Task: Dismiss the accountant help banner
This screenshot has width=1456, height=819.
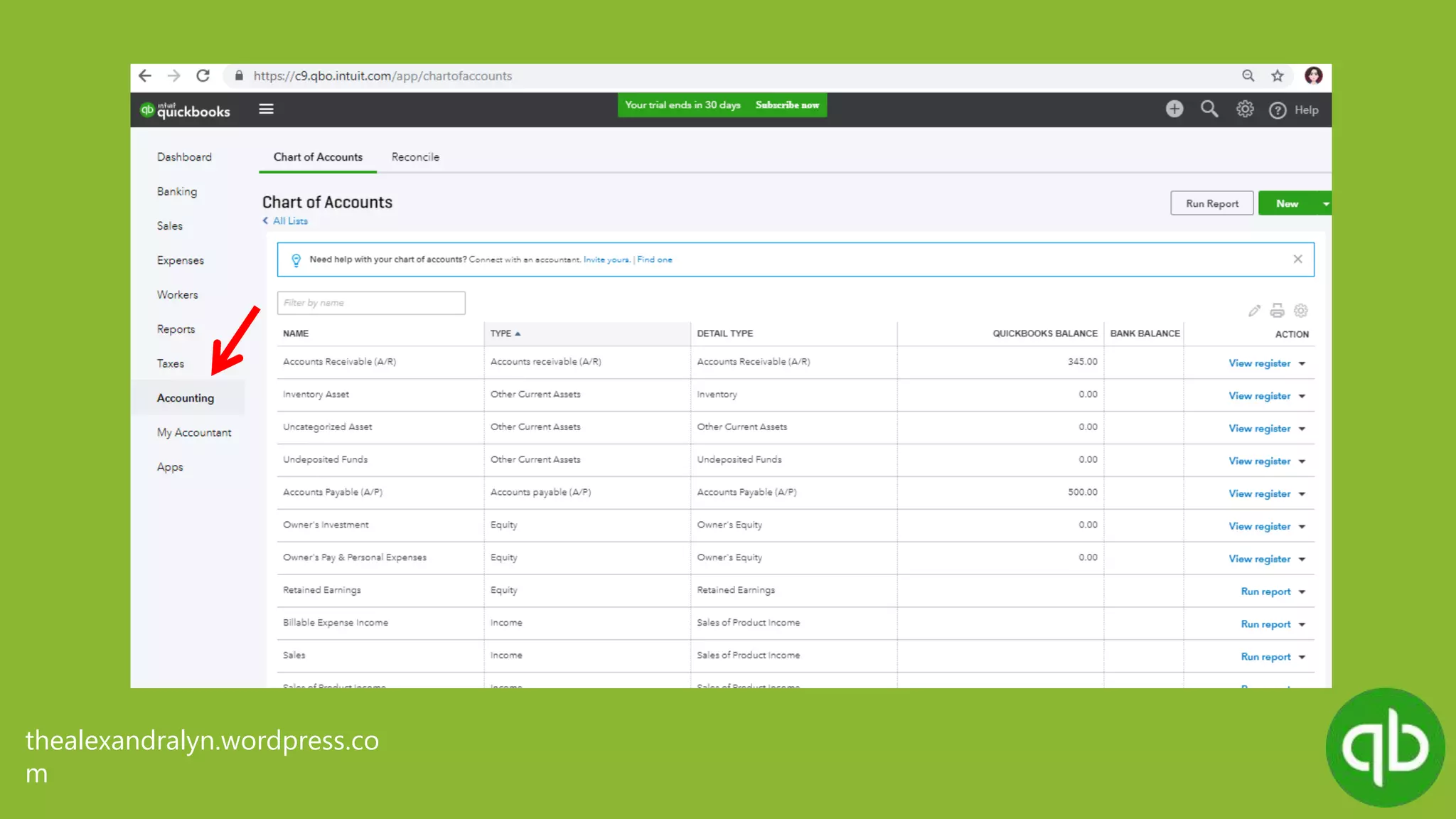Action: (x=1297, y=259)
